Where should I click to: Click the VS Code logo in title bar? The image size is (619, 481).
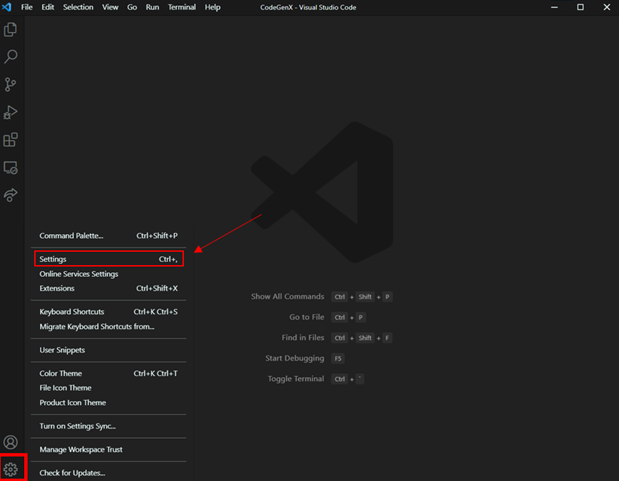(x=7, y=7)
